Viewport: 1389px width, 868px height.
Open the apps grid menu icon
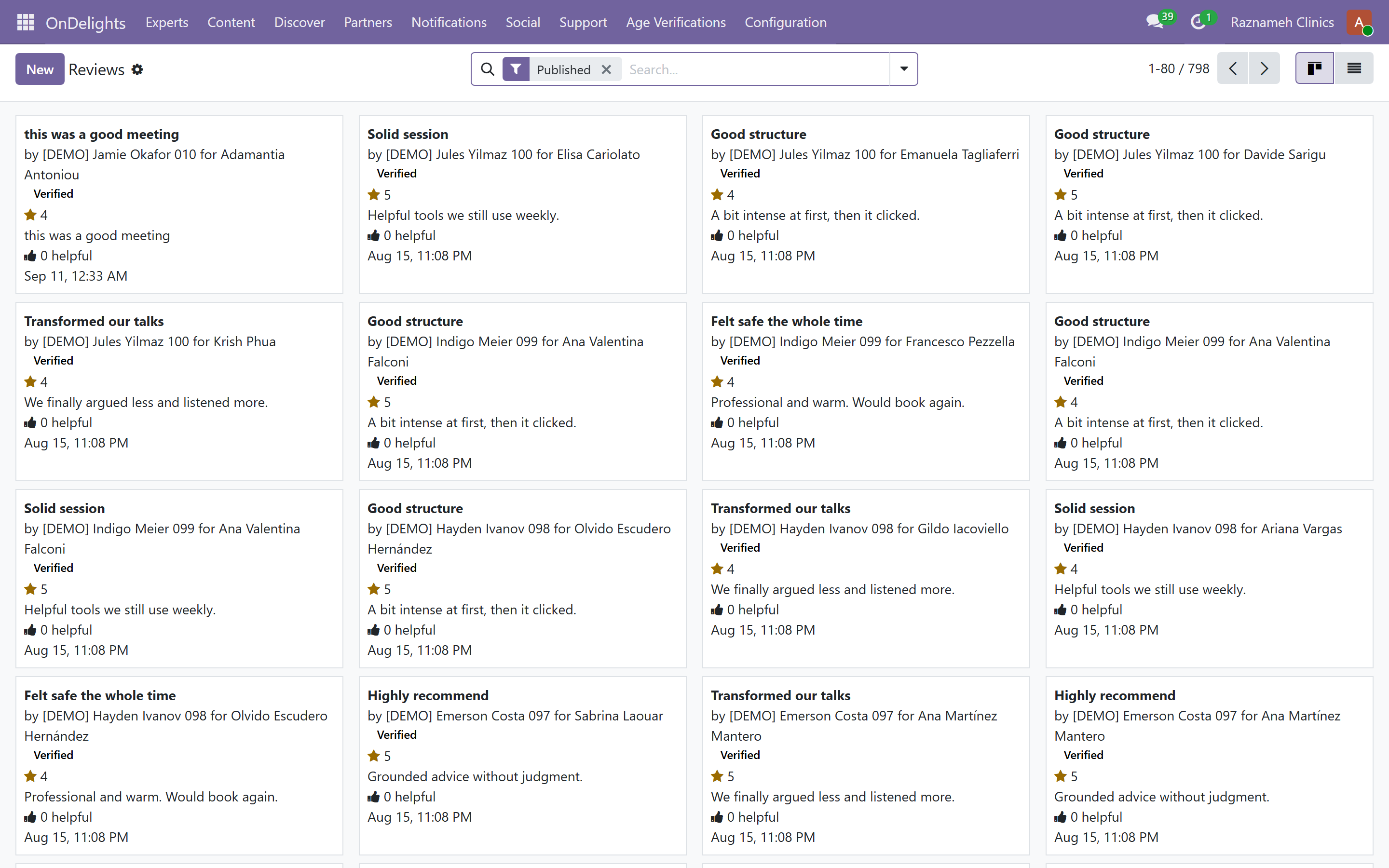pyautogui.click(x=25, y=22)
